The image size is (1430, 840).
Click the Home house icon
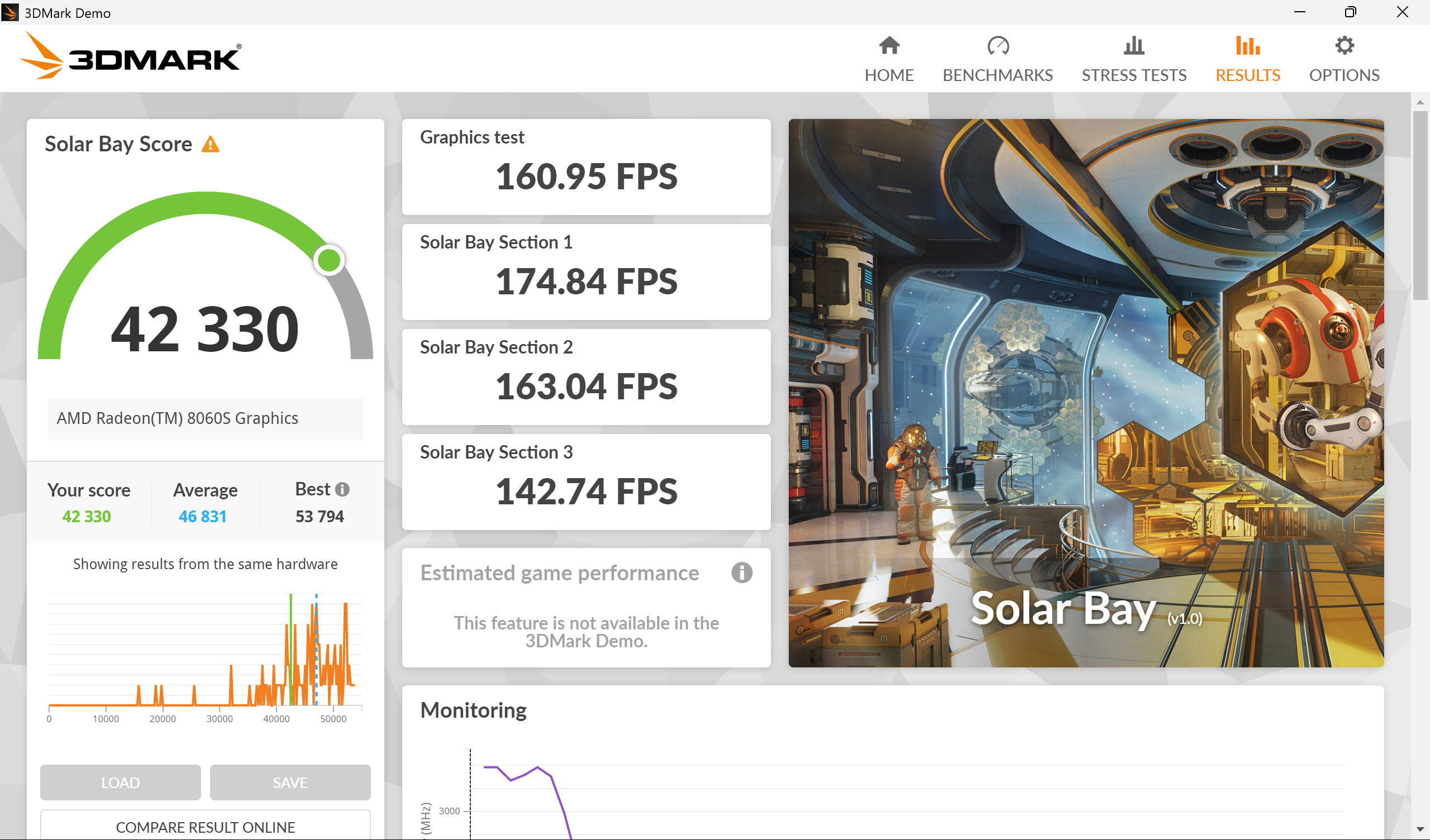889,45
